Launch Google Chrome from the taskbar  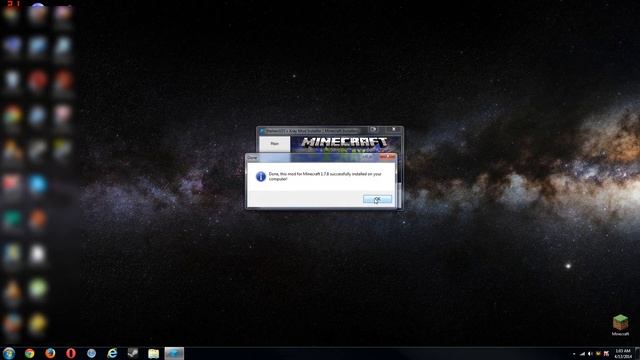coord(29,353)
